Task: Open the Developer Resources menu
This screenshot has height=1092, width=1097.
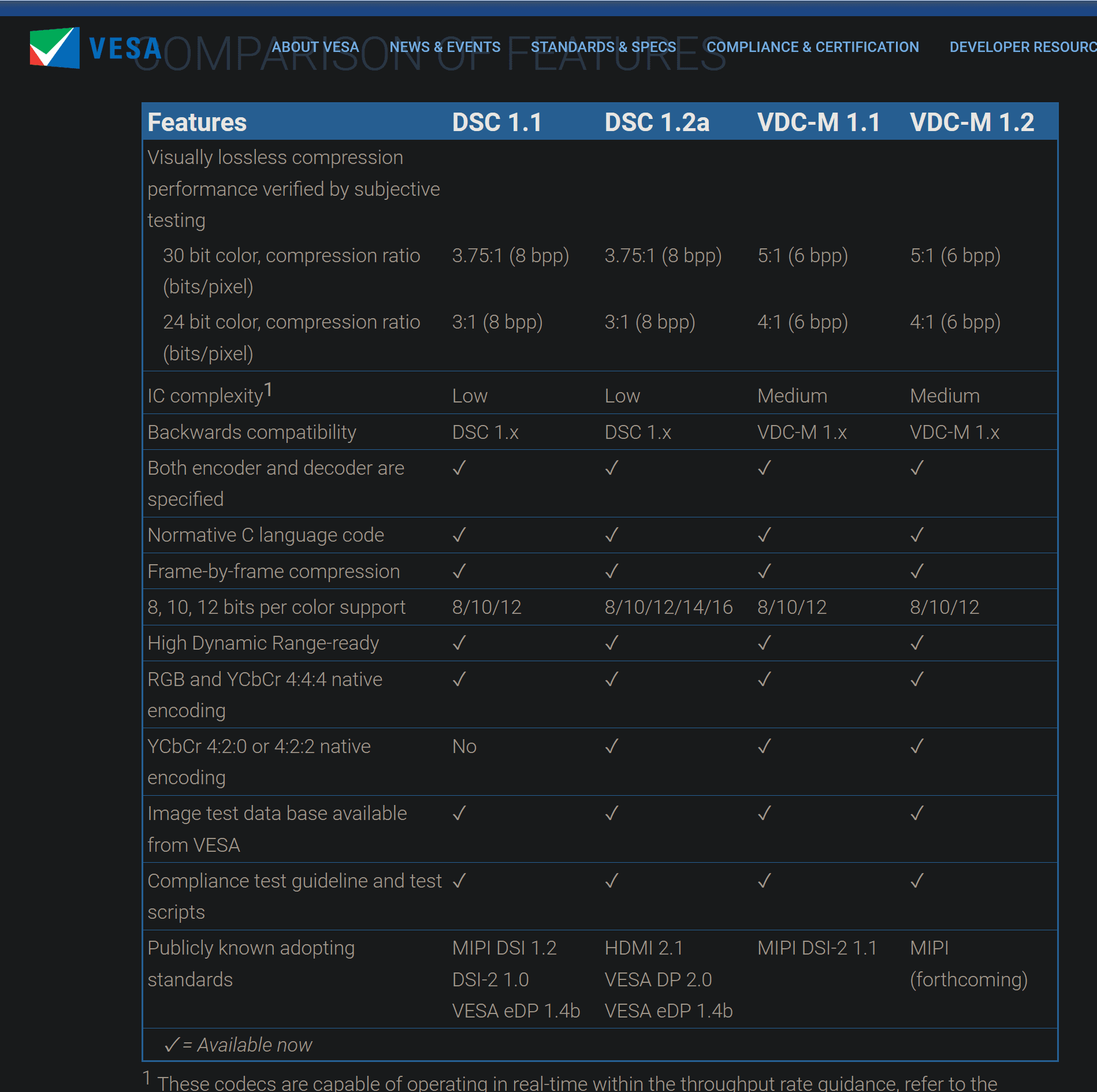Action: click(x=1022, y=47)
